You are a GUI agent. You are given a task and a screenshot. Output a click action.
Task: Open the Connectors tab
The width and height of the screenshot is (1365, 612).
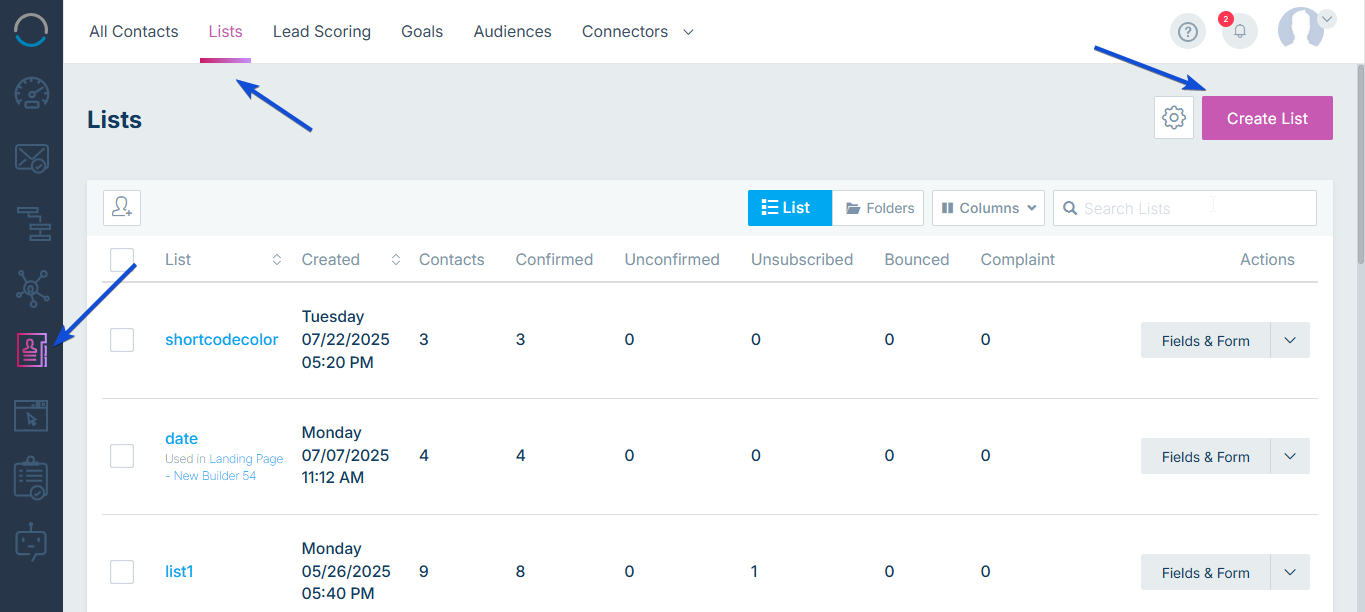(625, 31)
